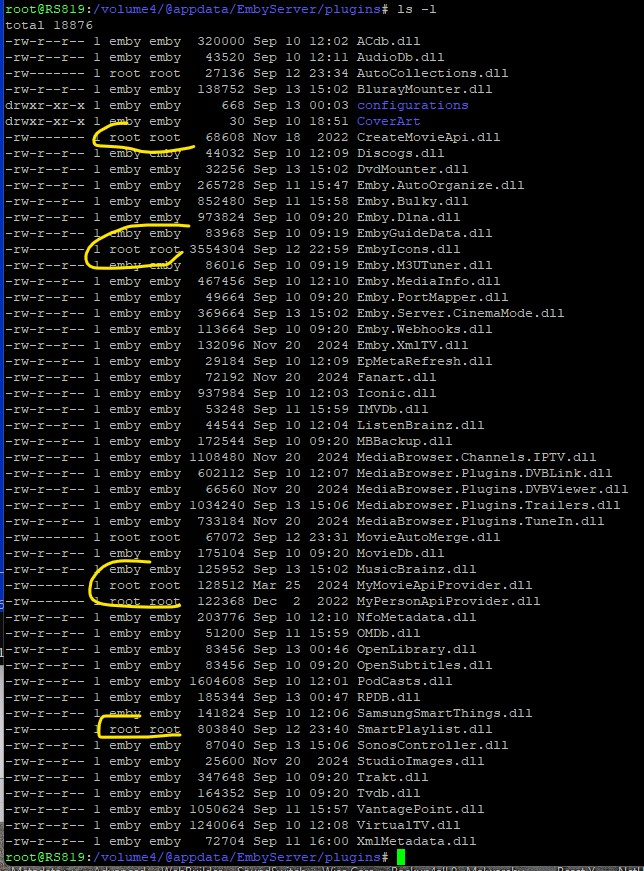Select the Emby.Bulky.dll entry

[412, 202]
